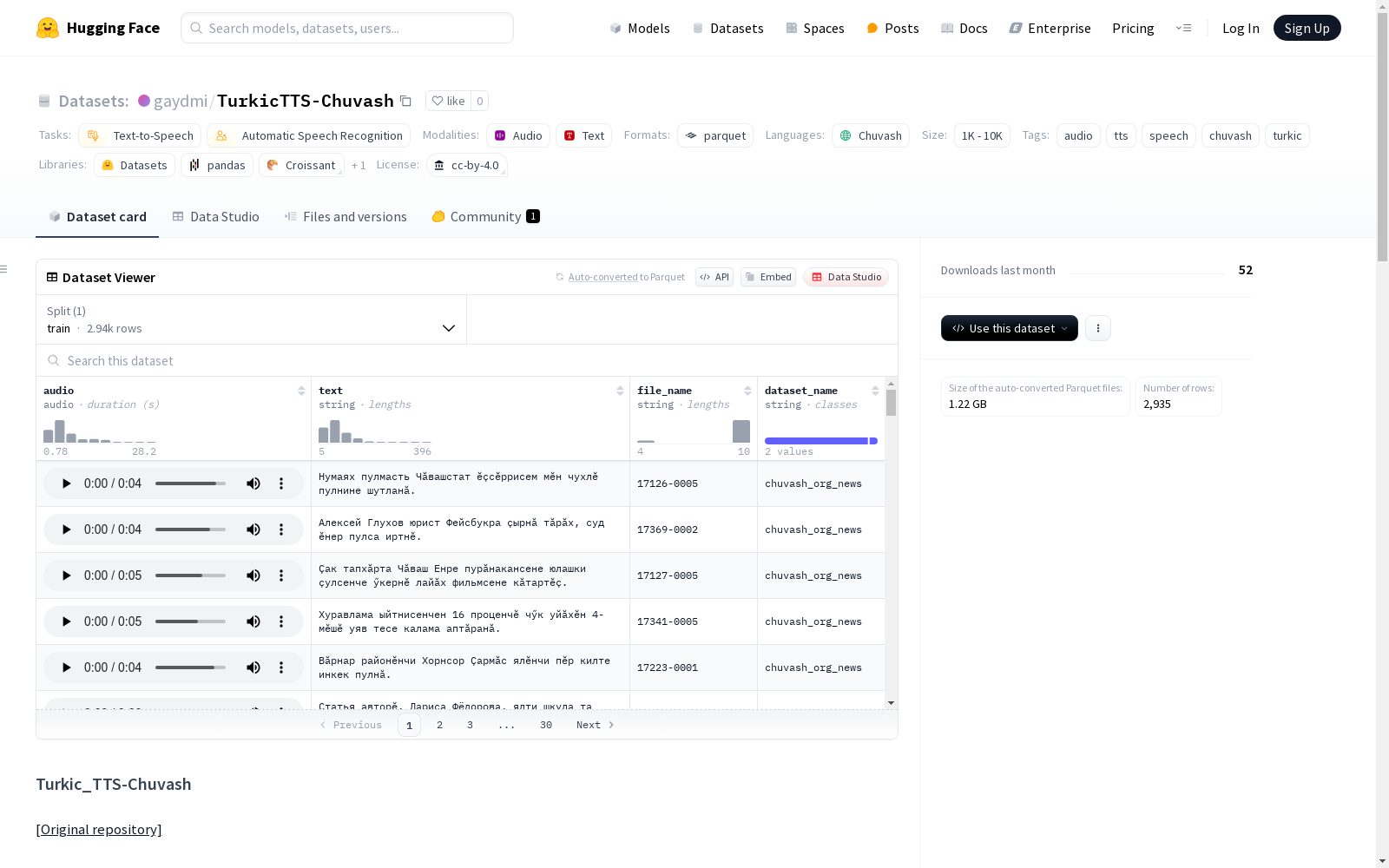Mute audio in row 17341-0005

click(253, 621)
